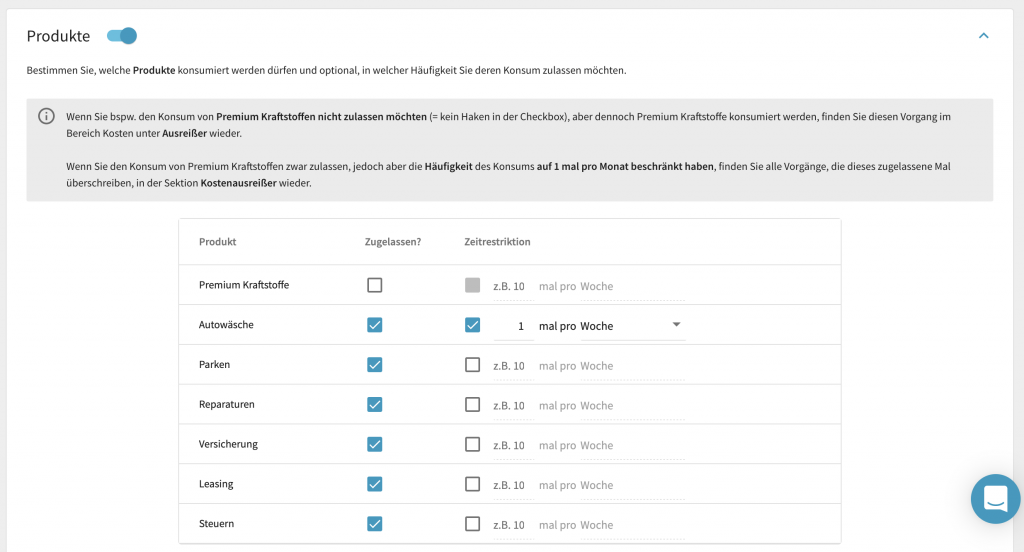
Task: Select the Parken row label
Action: [x=214, y=365]
